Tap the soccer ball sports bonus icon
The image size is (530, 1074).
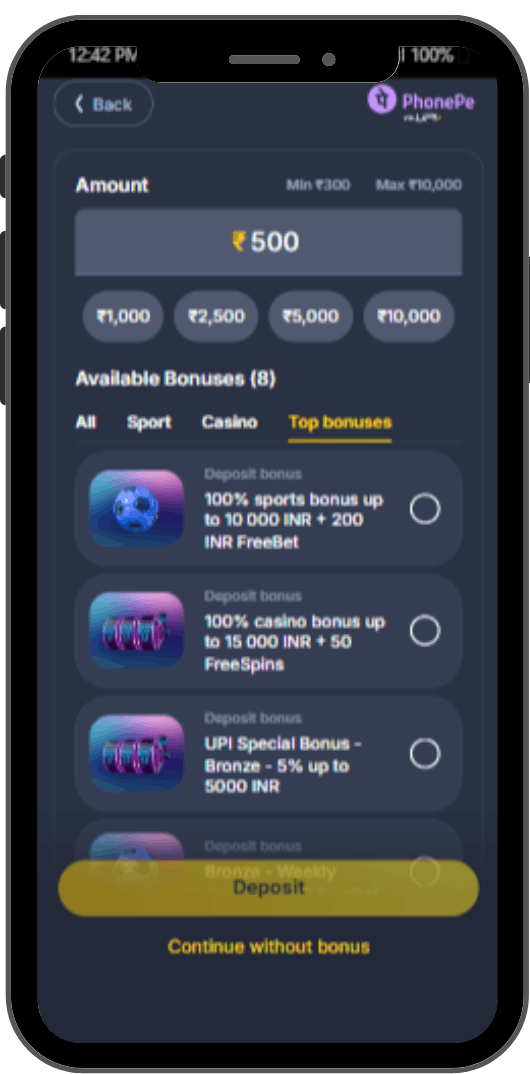pyautogui.click(x=136, y=508)
